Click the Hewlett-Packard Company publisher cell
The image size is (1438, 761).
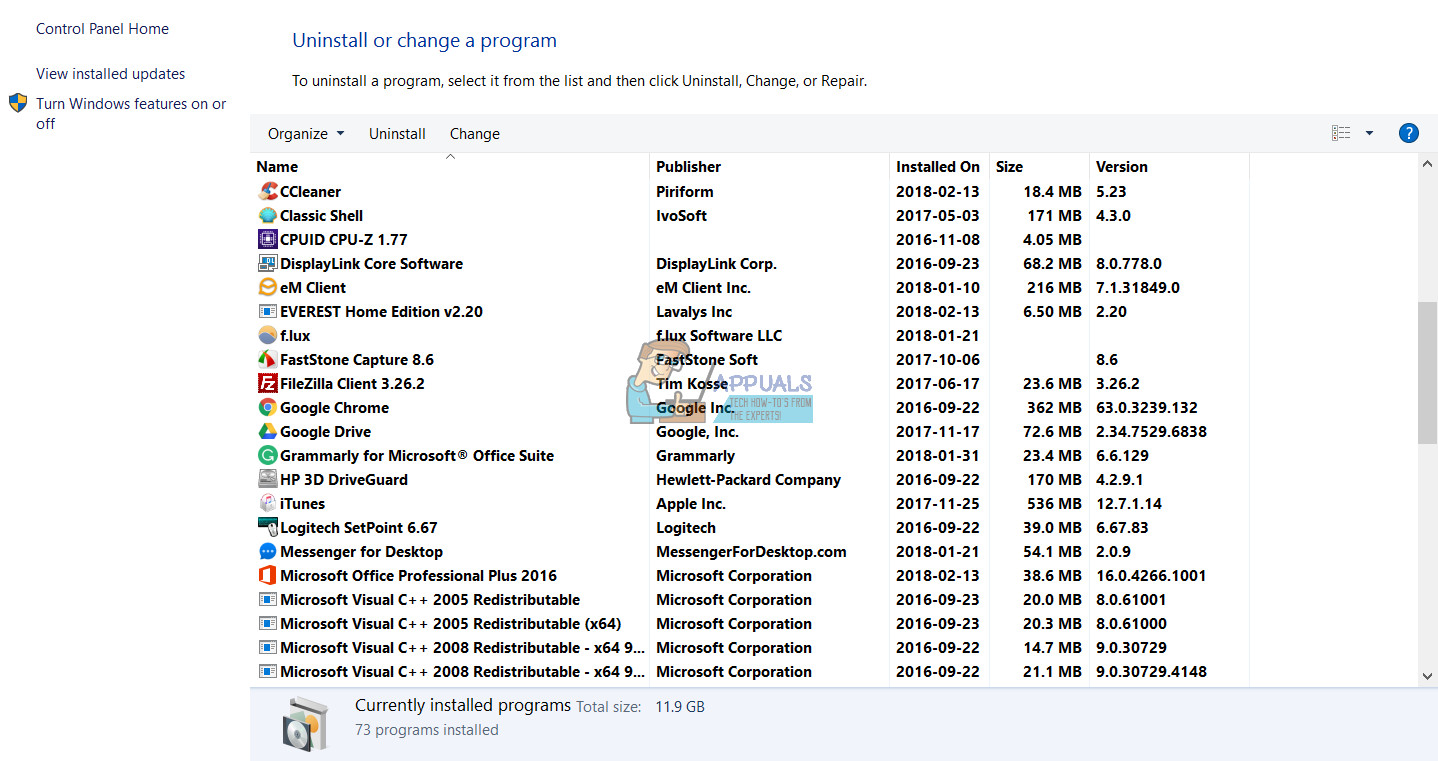(x=749, y=479)
